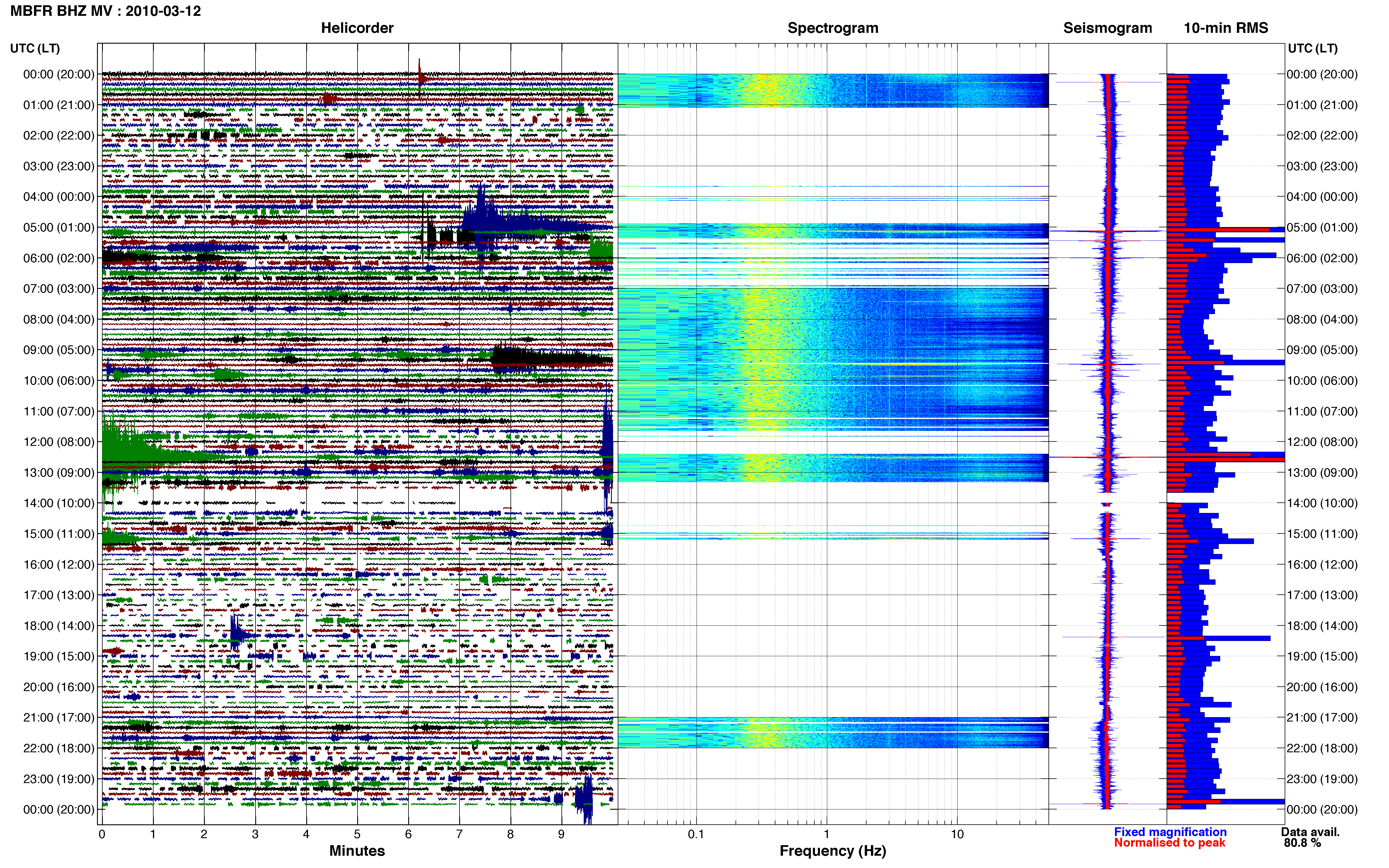Click minutes tick label '4' under helicorder
1389x868 pixels.
[x=306, y=834]
